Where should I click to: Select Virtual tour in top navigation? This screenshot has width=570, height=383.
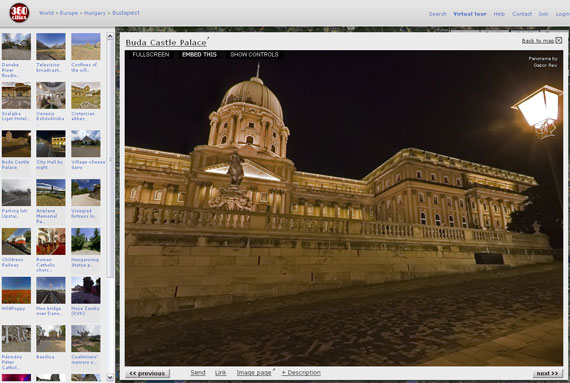(x=470, y=14)
